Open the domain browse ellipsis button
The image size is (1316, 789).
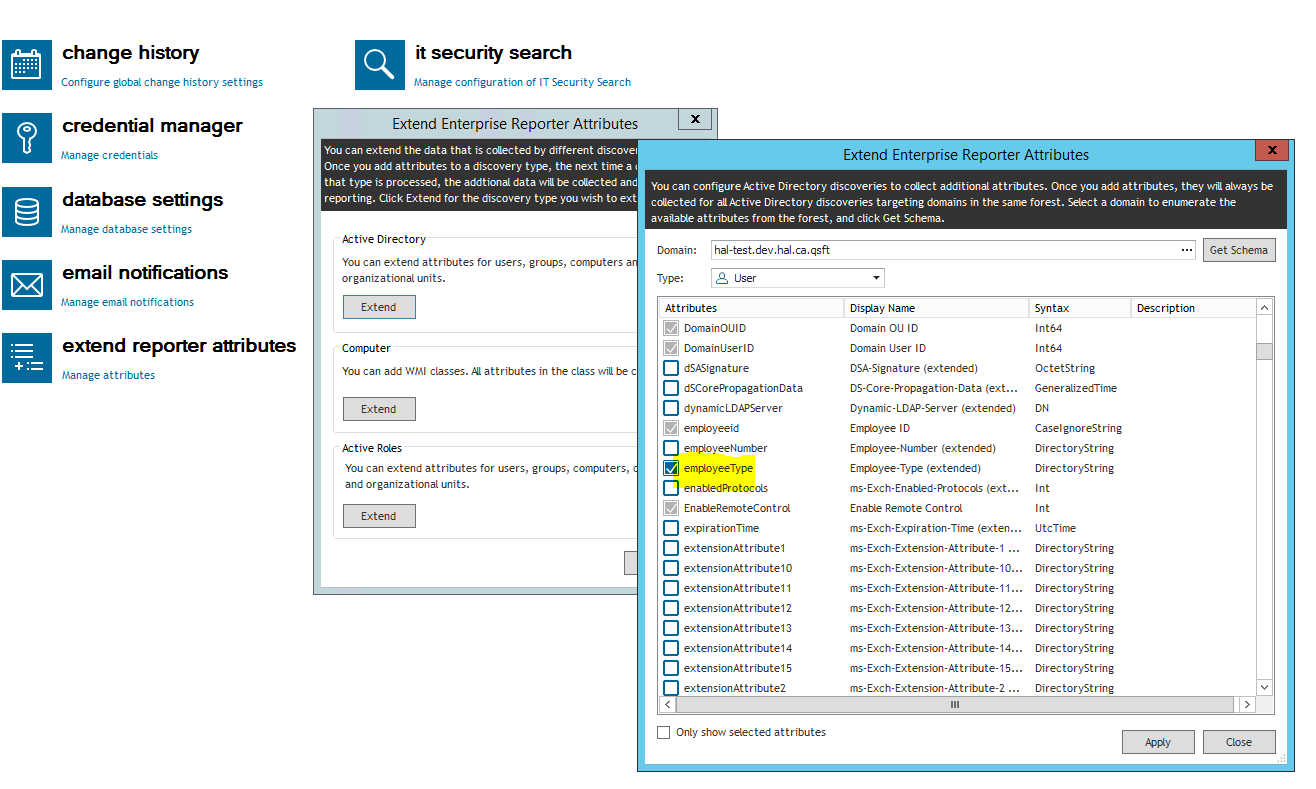(x=1187, y=250)
